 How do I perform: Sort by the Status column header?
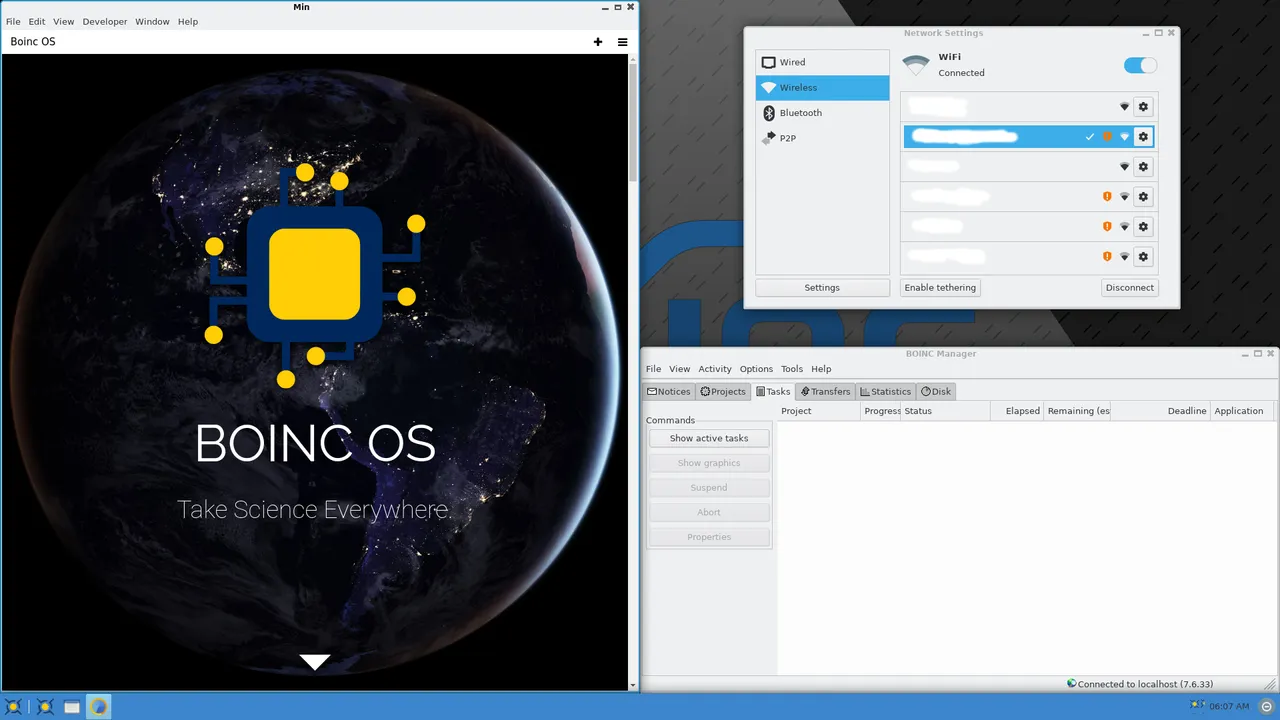point(946,411)
